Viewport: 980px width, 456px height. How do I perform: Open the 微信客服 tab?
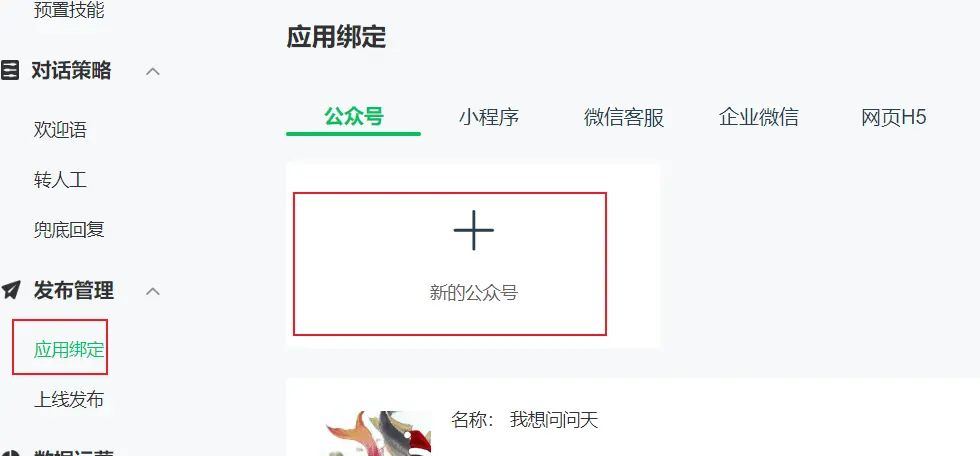click(x=624, y=117)
